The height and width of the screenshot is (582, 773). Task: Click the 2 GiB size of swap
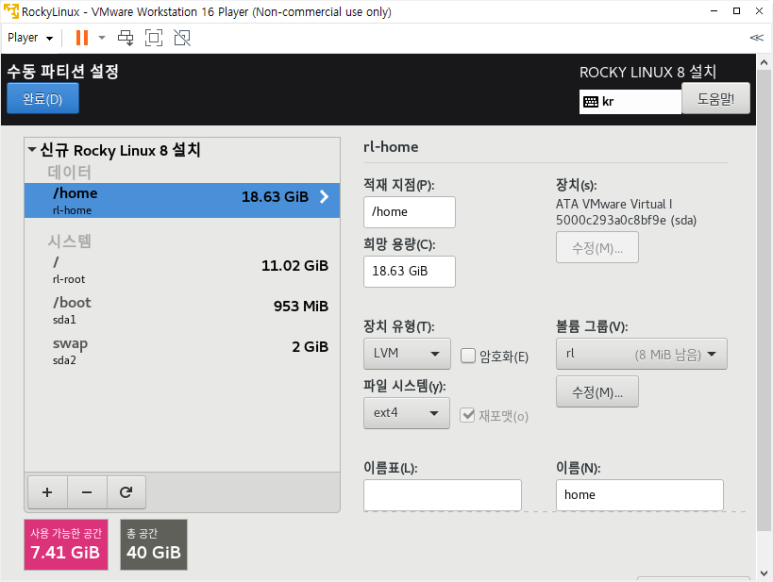310,347
